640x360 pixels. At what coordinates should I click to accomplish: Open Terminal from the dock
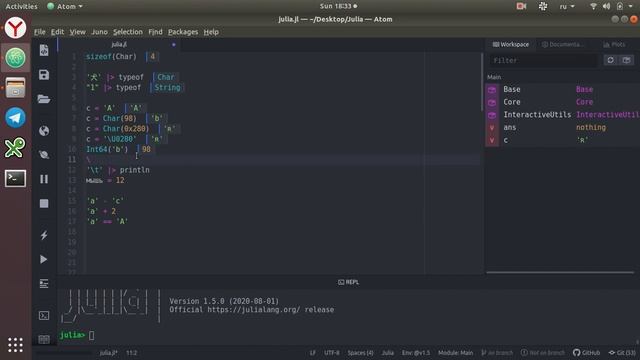point(15,178)
